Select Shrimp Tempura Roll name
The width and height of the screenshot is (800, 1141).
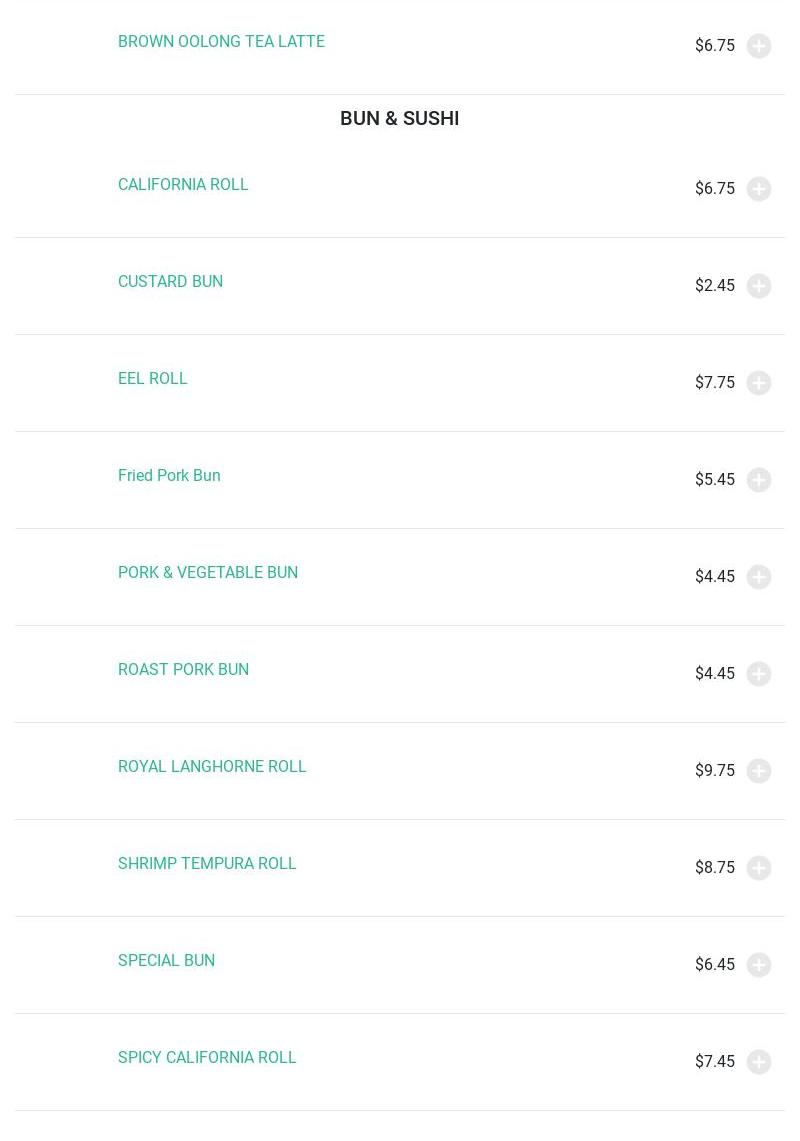click(207, 864)
